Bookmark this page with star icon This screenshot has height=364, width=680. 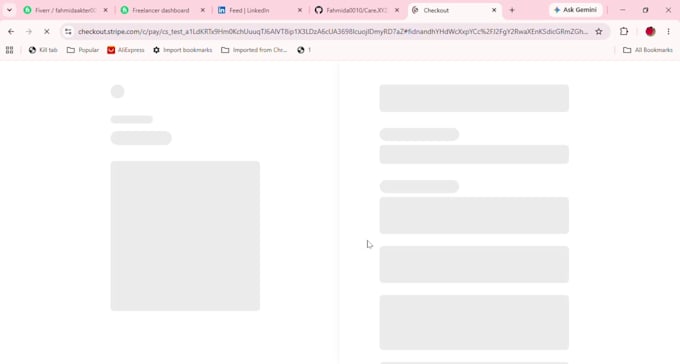point(599,31)
